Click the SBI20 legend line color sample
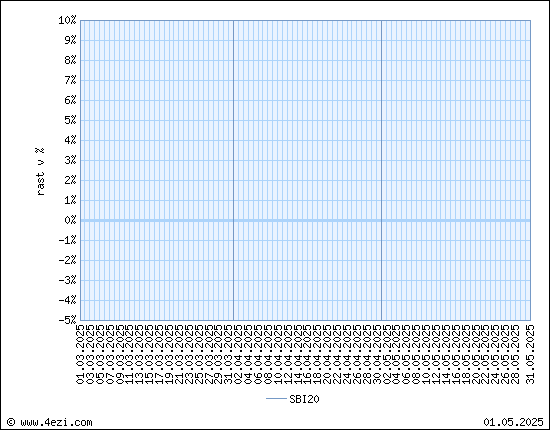 click(x=276, y=399)
